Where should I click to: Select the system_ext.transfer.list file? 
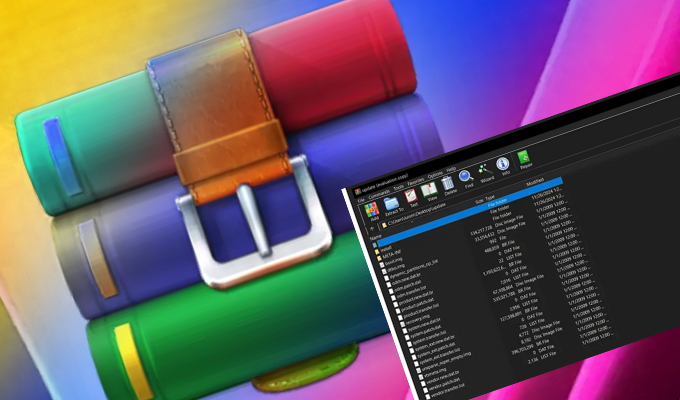(440, 355)
